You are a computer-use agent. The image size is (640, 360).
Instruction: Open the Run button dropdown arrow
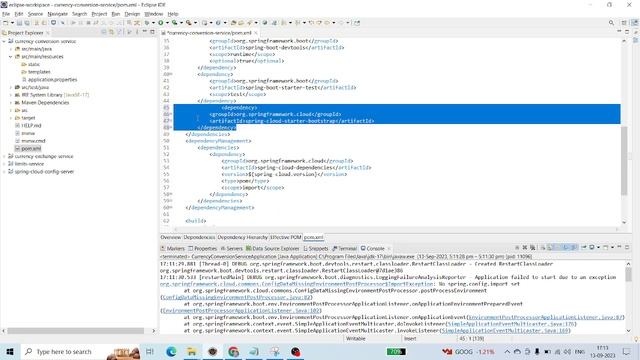(x=167, y=23)
